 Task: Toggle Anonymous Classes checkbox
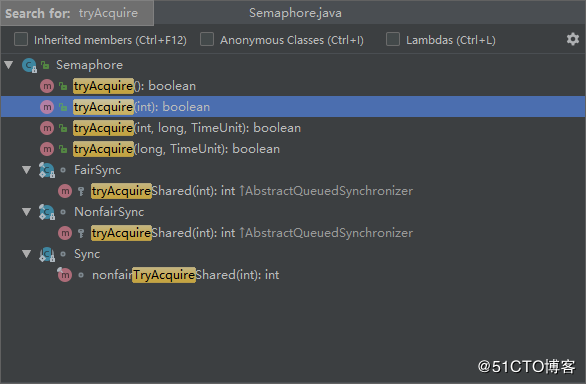[207, 39]
